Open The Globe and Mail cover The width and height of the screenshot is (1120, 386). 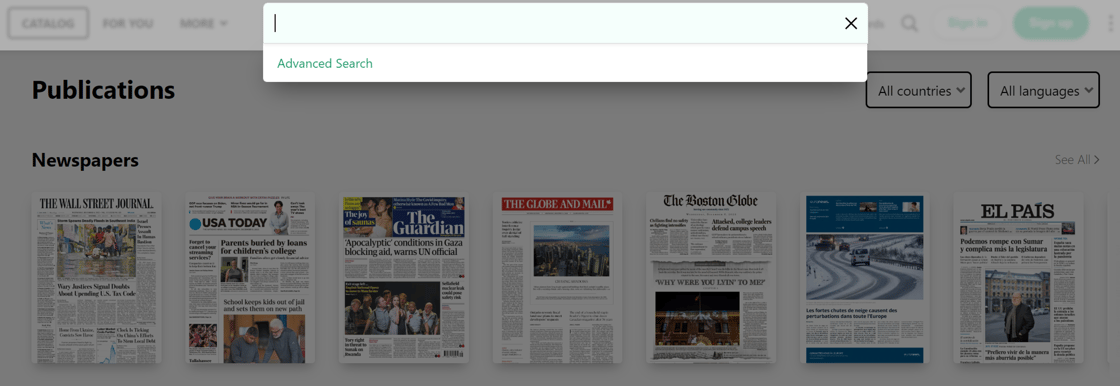click(x=557, y=277)
